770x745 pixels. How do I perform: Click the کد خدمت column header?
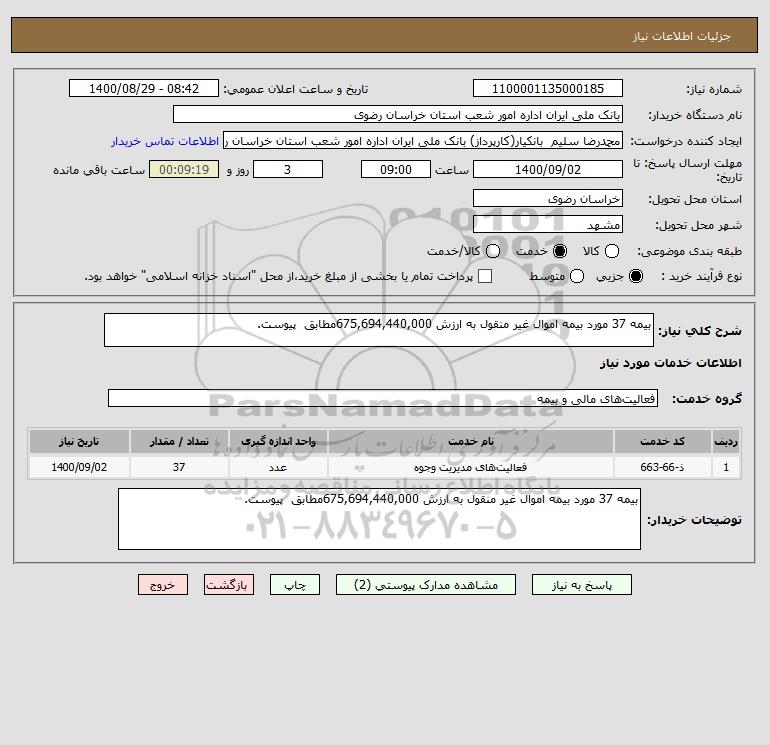(x=662, y=441)
